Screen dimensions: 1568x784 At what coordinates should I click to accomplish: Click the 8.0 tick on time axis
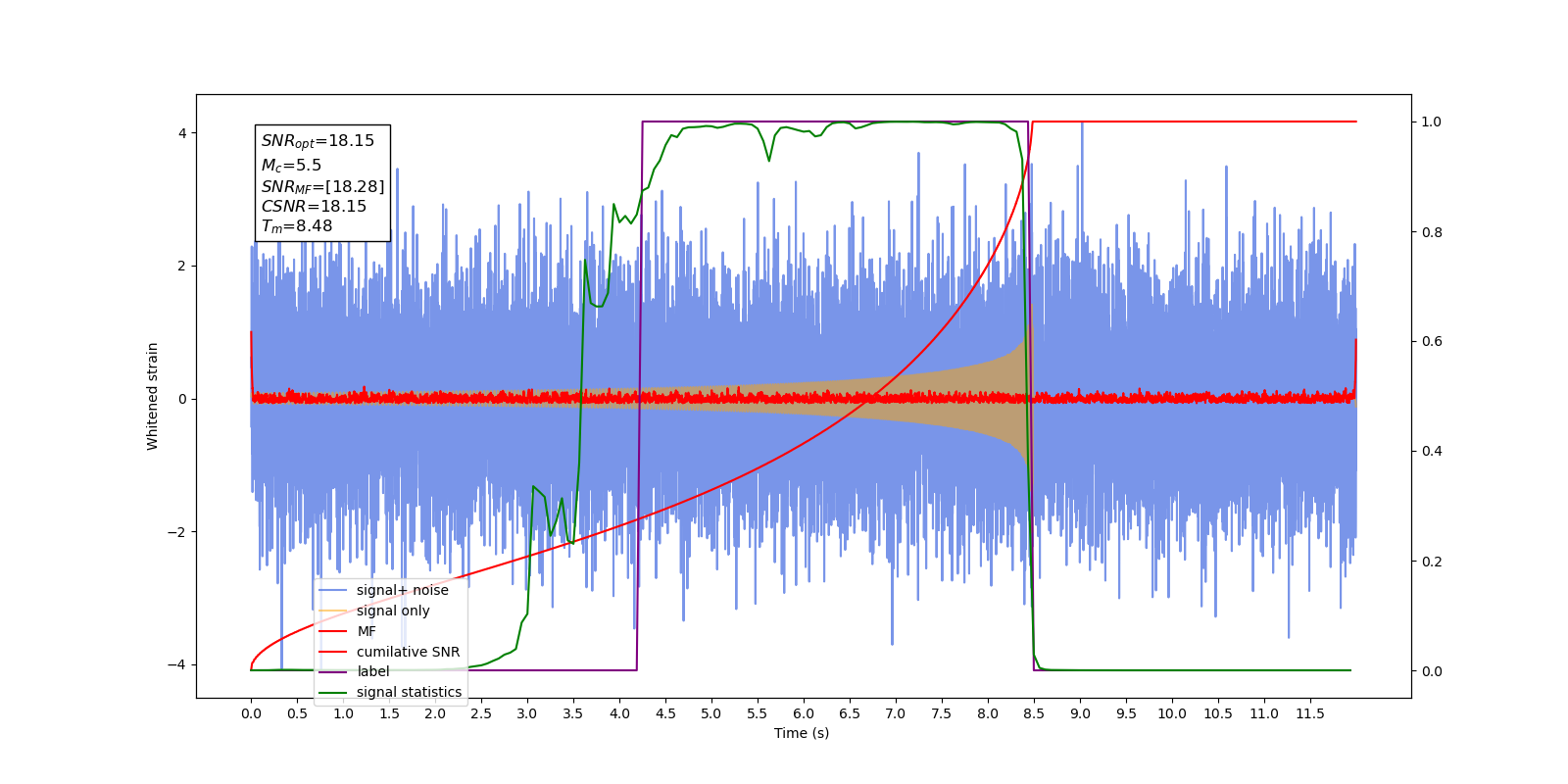coord(988,713)
